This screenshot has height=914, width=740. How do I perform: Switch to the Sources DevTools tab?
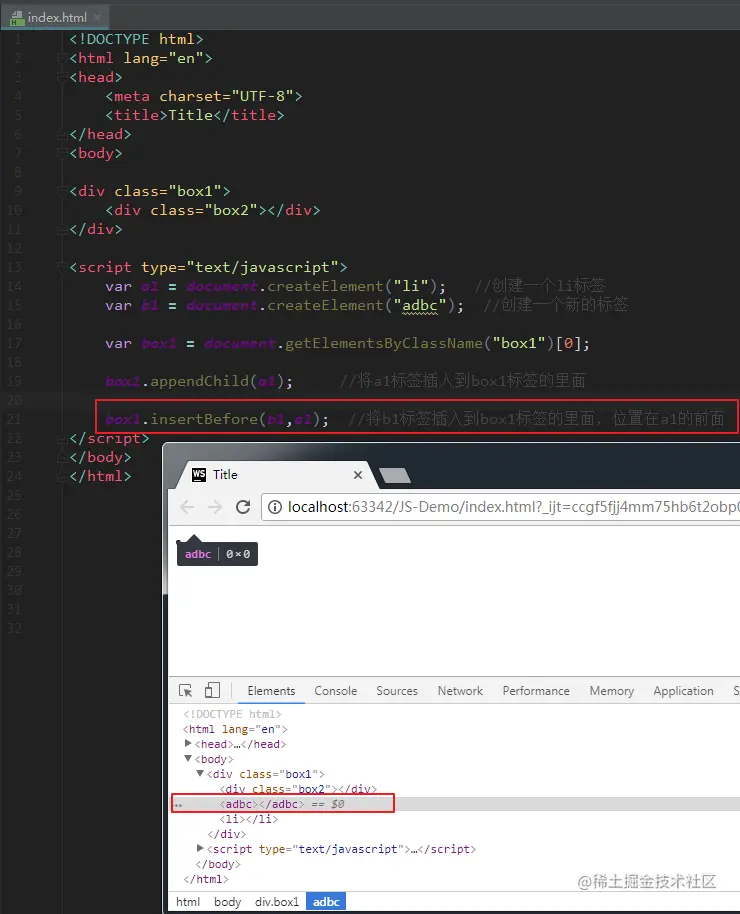point(397,691)
